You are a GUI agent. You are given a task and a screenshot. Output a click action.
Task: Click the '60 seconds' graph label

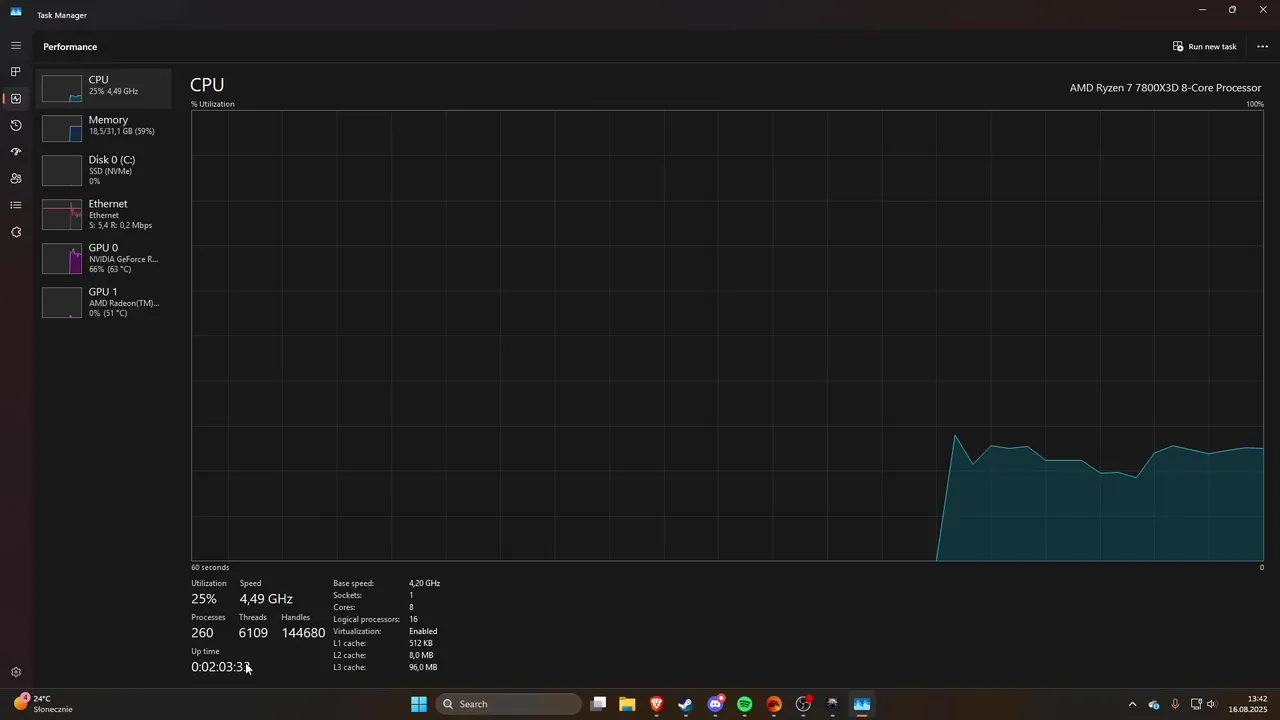[210, 567]
